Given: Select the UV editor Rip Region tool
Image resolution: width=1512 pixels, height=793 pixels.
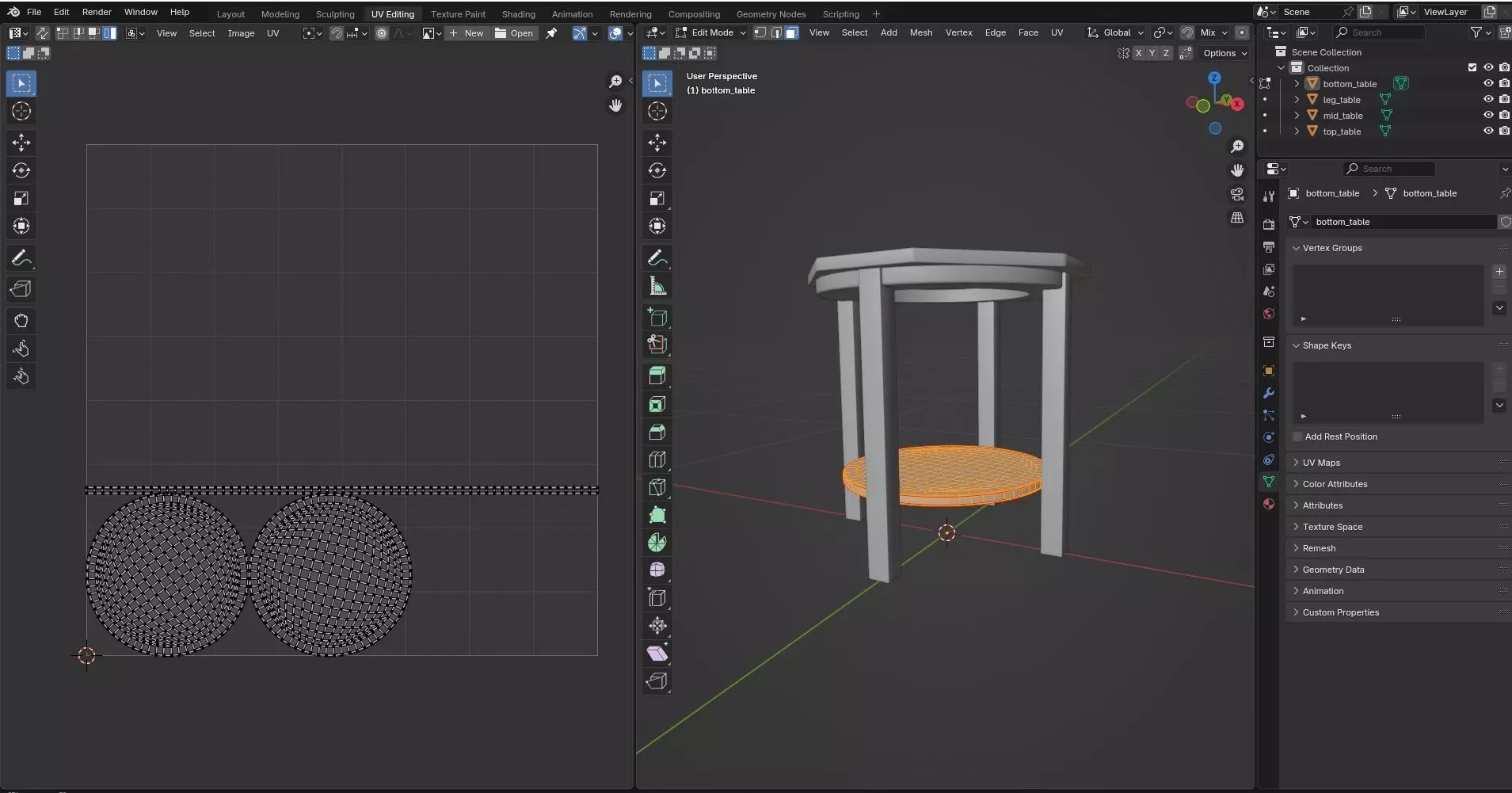Looking at the screenshot, I should point(21,289).
